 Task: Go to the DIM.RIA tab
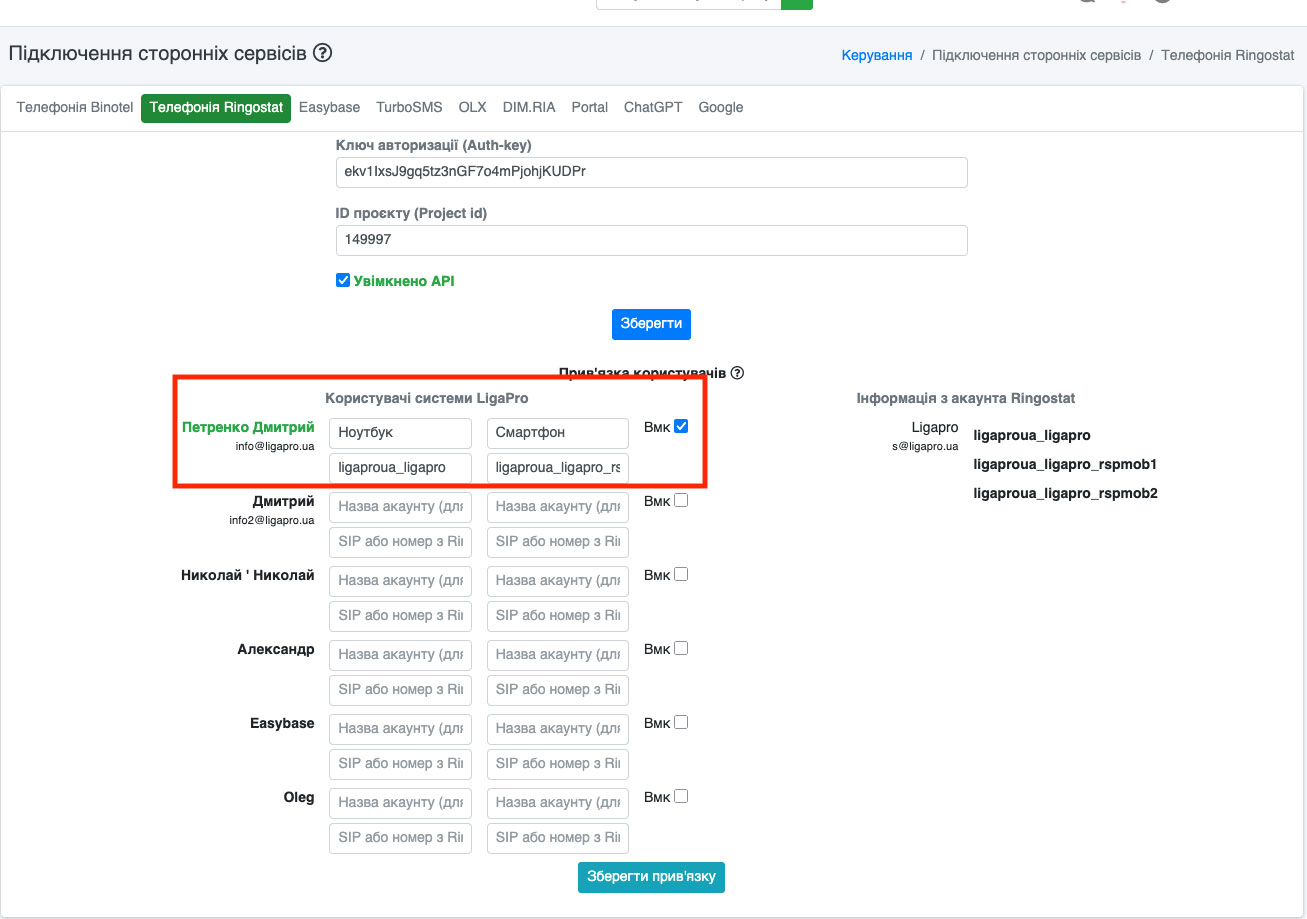[x=529, y=108]
